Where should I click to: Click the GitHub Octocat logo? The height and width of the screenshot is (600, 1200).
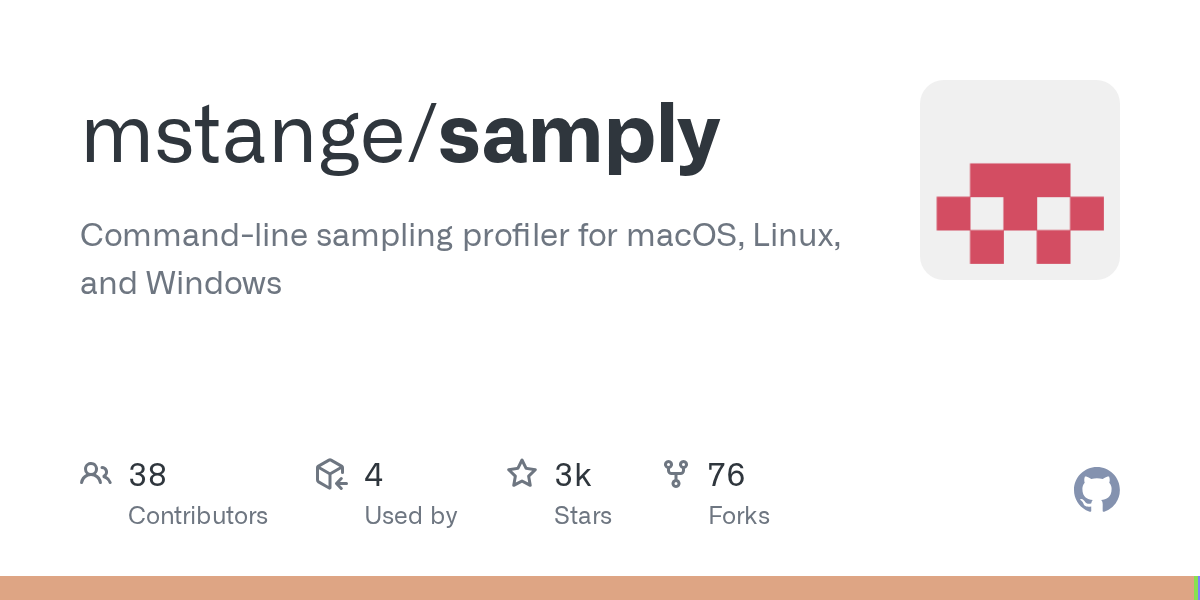(x=1096, y=490)
